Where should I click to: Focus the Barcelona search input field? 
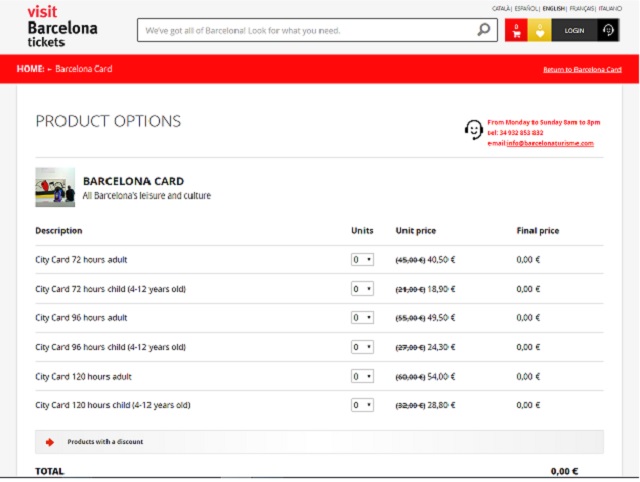(x=318, y=30)
